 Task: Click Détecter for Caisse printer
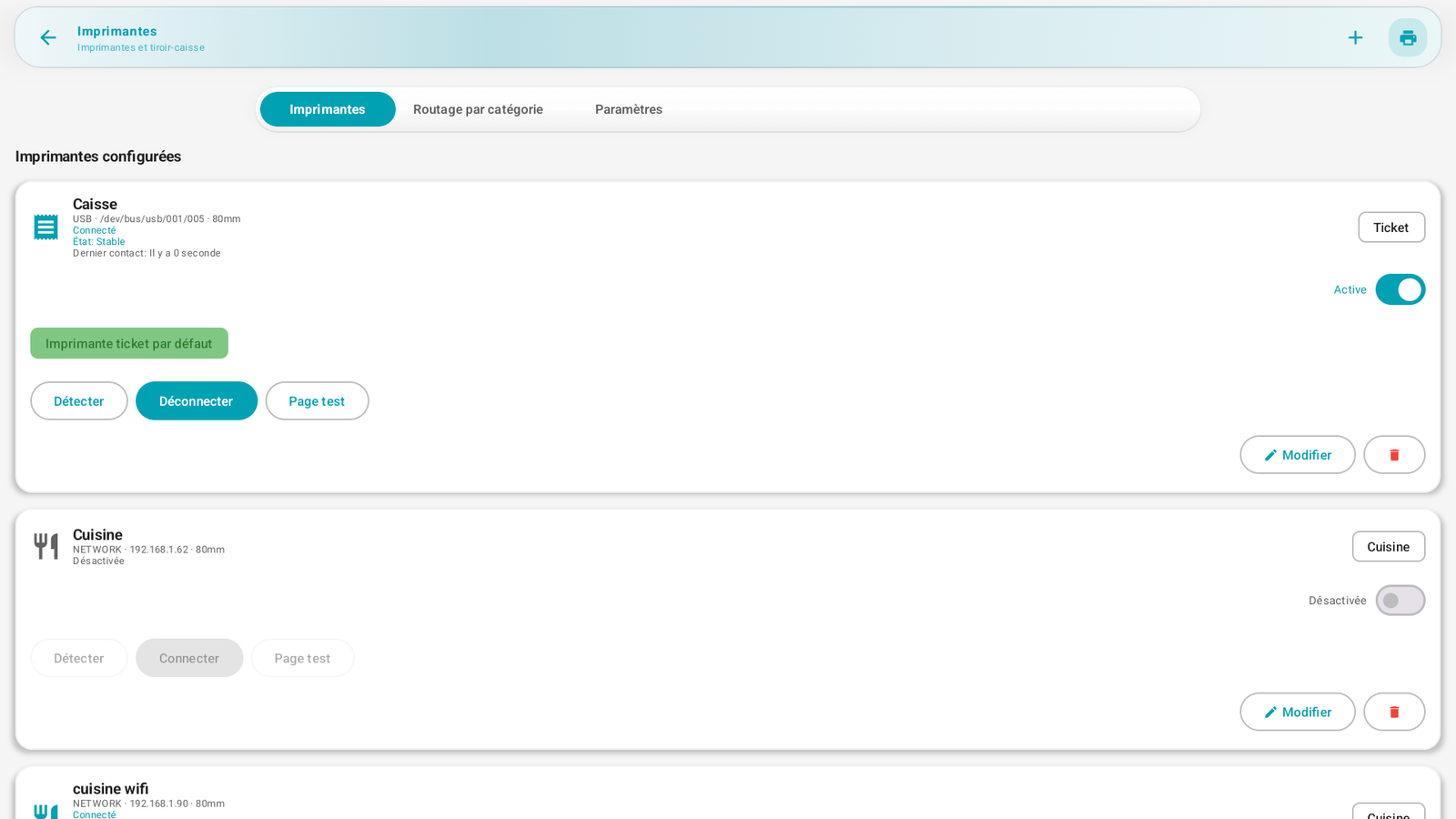pyautogui.click(x=79, y=401)
